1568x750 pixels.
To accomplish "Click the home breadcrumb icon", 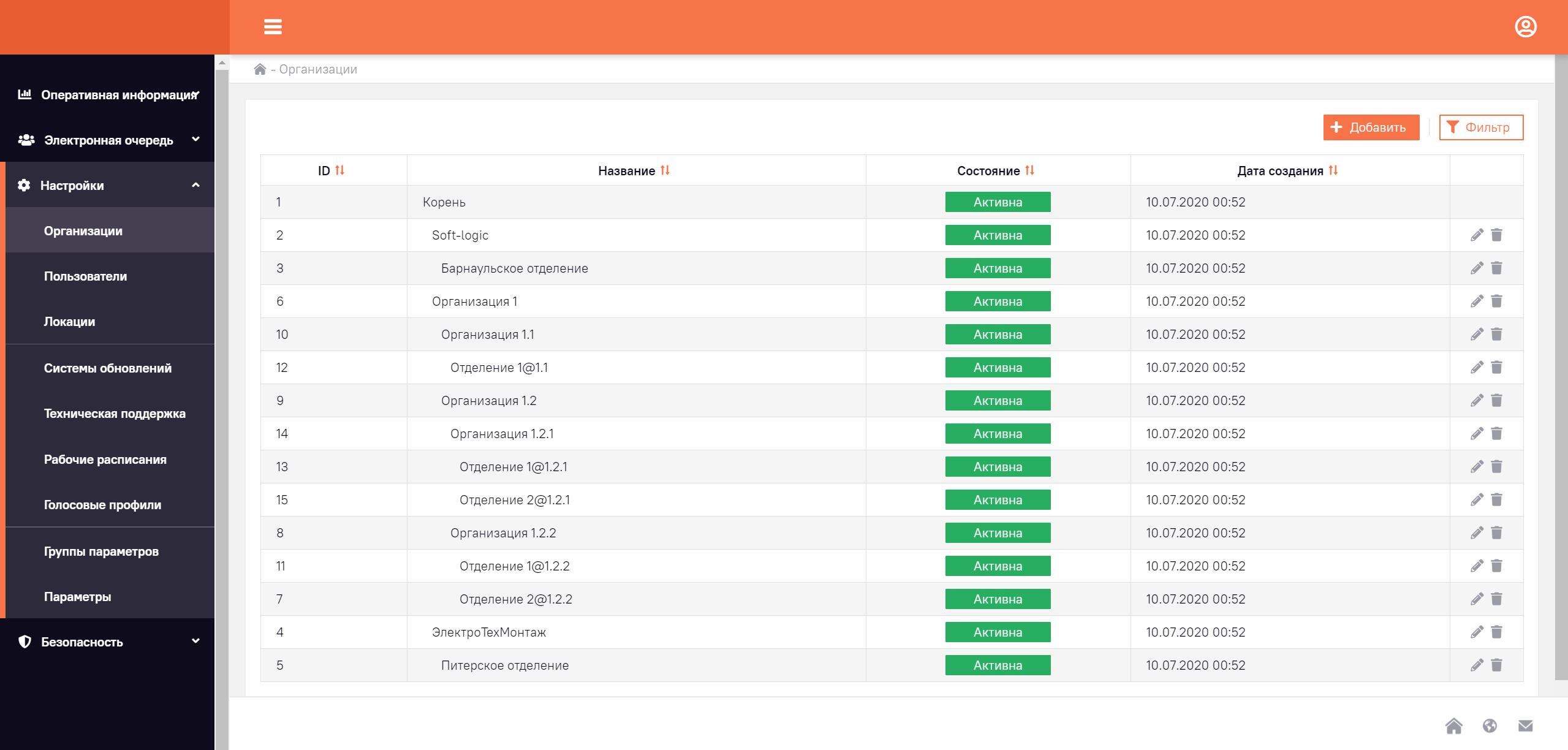I will pyautogui.click(x=260, y=69).
